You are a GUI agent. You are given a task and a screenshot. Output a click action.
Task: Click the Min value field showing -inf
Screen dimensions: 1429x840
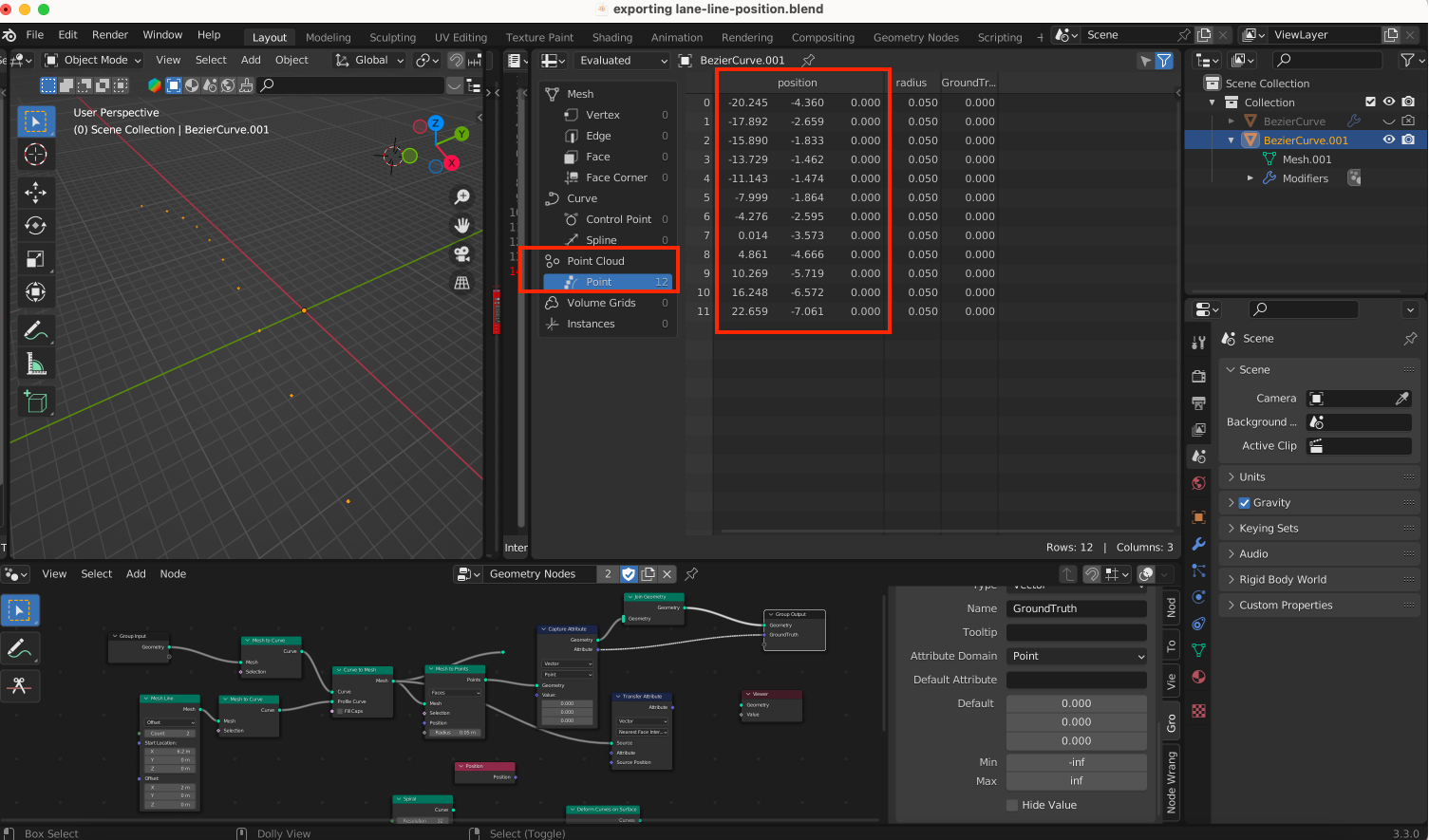pyautogui.click(x=1077, y=762)
